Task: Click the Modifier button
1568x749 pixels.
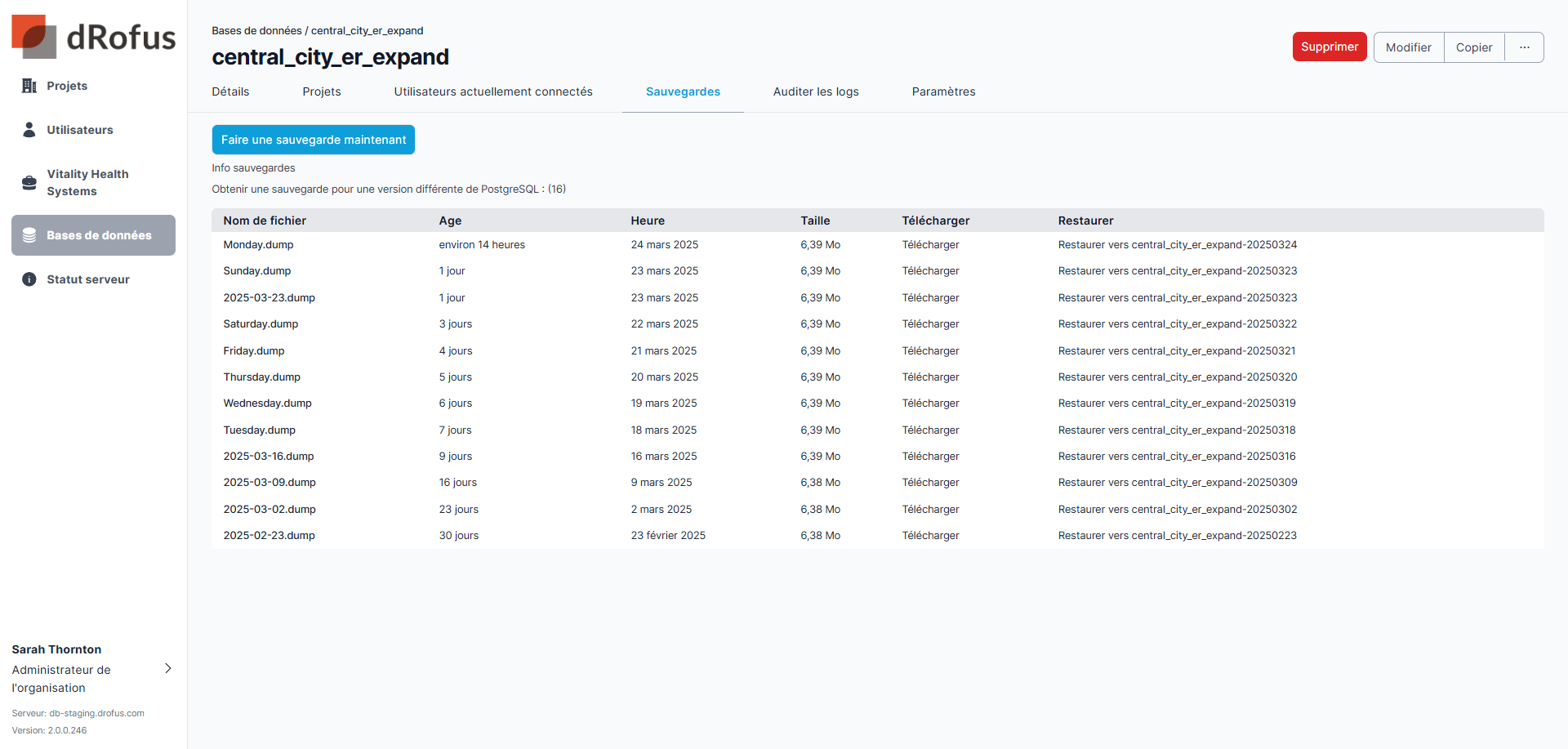Action: [1408, 47]
